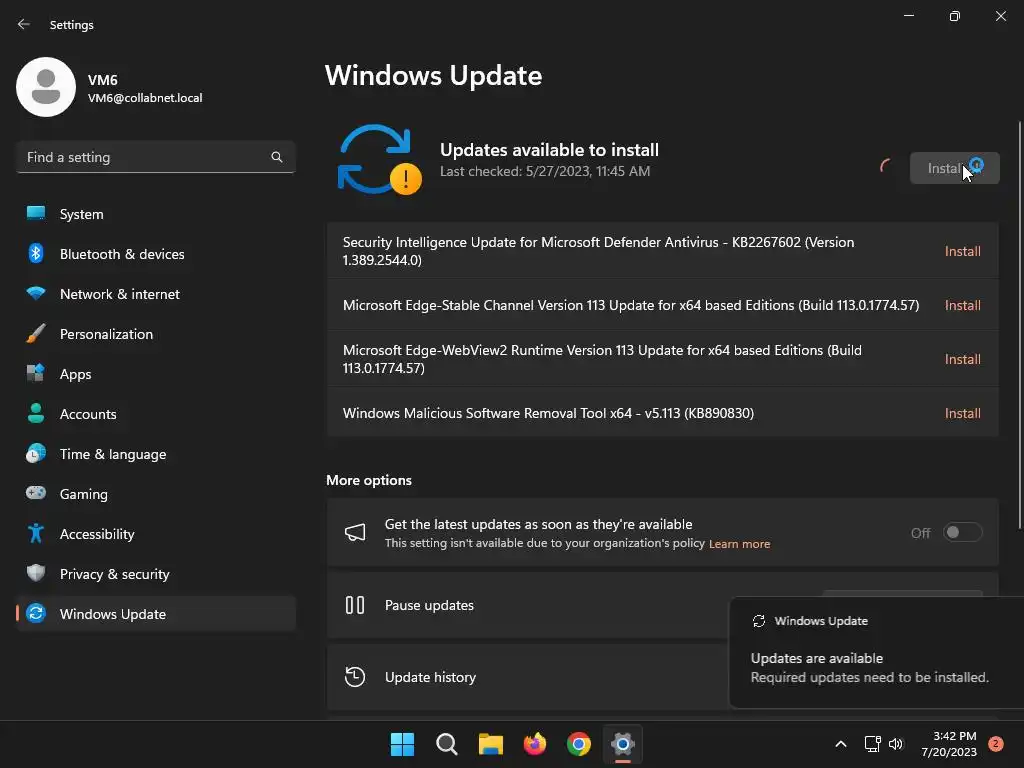Open Time & language settings
This screenshot has width=1024, height=768.
coord(156,453)
